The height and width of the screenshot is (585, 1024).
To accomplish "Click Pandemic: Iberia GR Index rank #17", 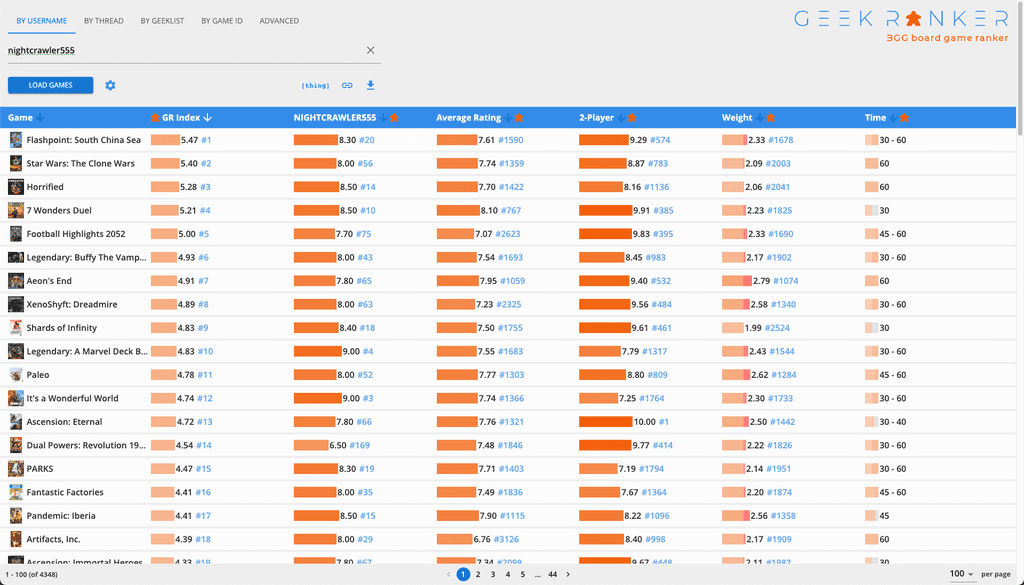I will 202,516.
